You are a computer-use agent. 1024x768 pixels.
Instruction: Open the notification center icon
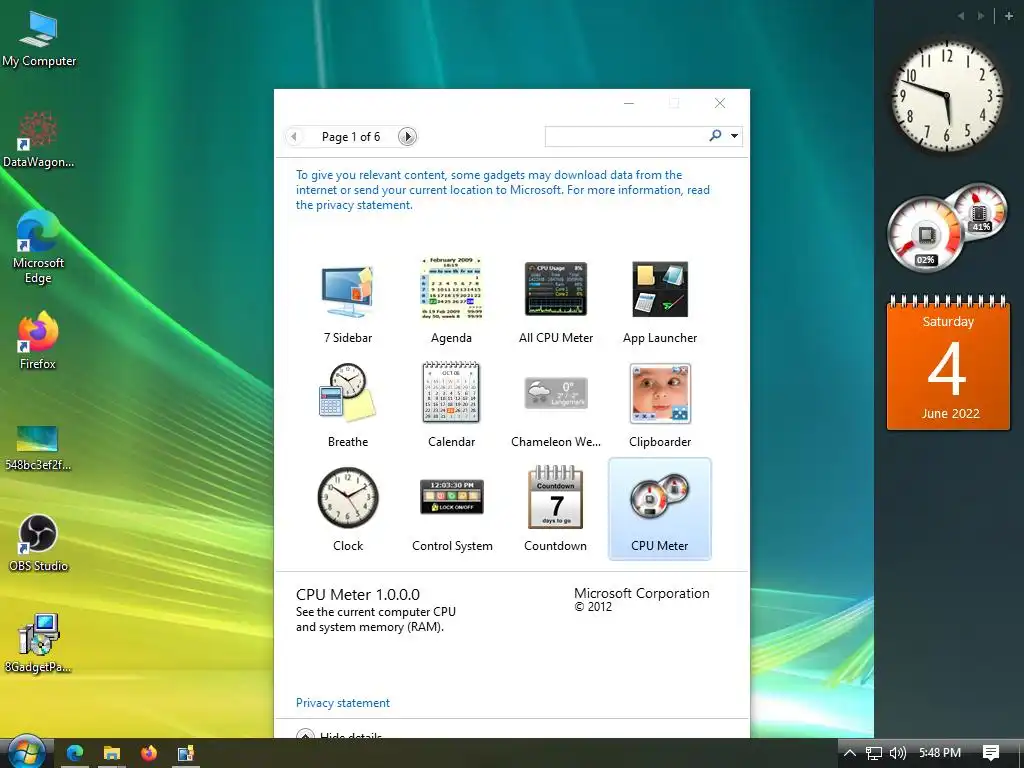(991, 753)
